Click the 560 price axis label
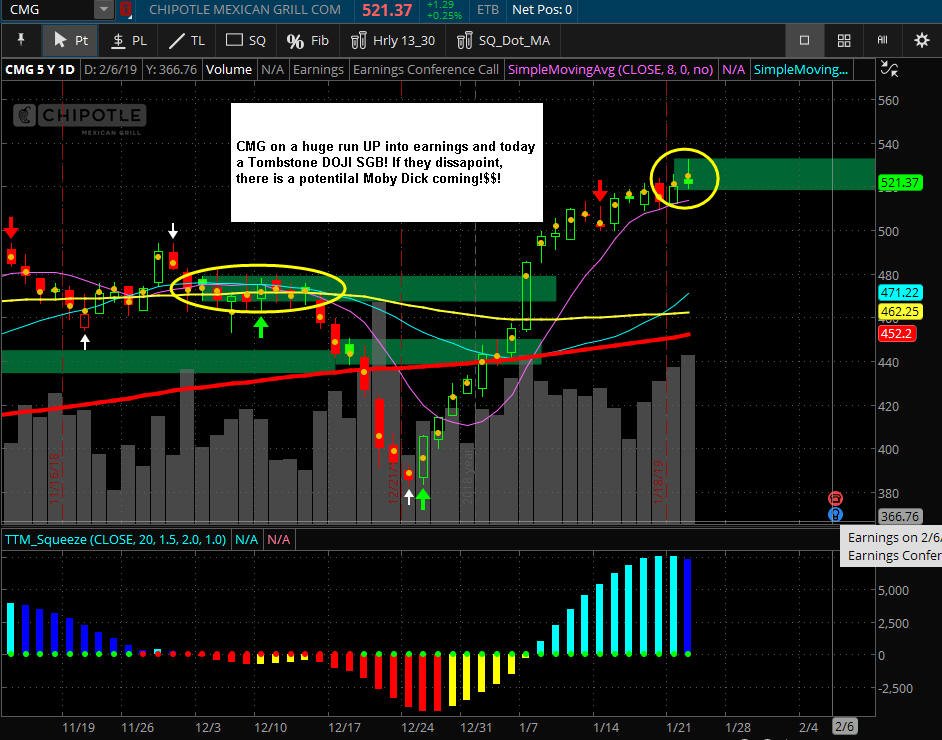The image size is (942, 740). click(888, 100)
